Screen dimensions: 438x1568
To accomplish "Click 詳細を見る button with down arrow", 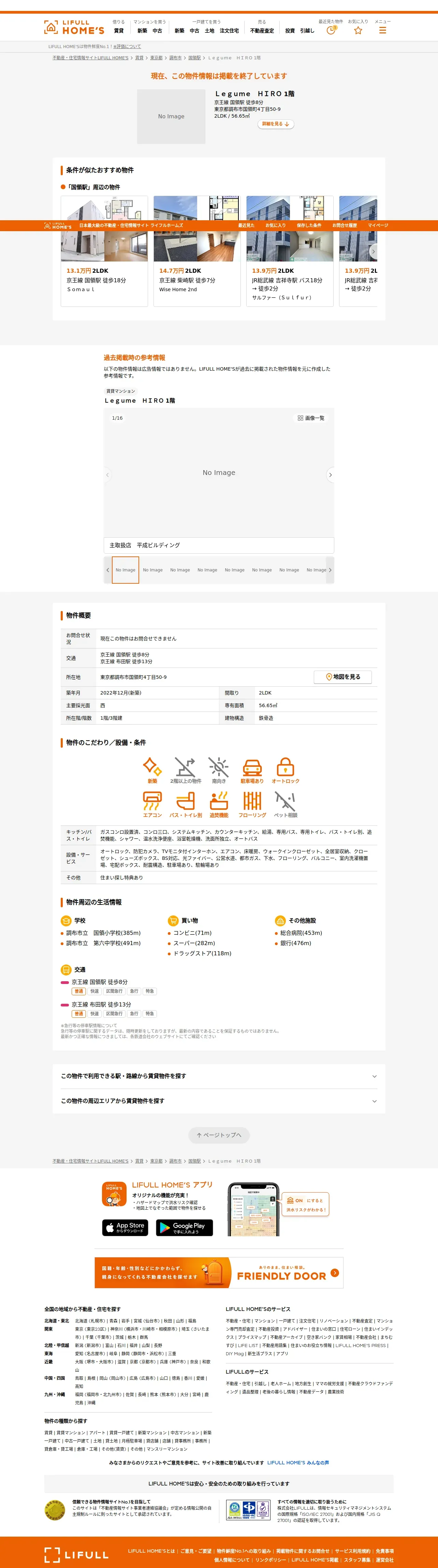I will click(276, 124).
